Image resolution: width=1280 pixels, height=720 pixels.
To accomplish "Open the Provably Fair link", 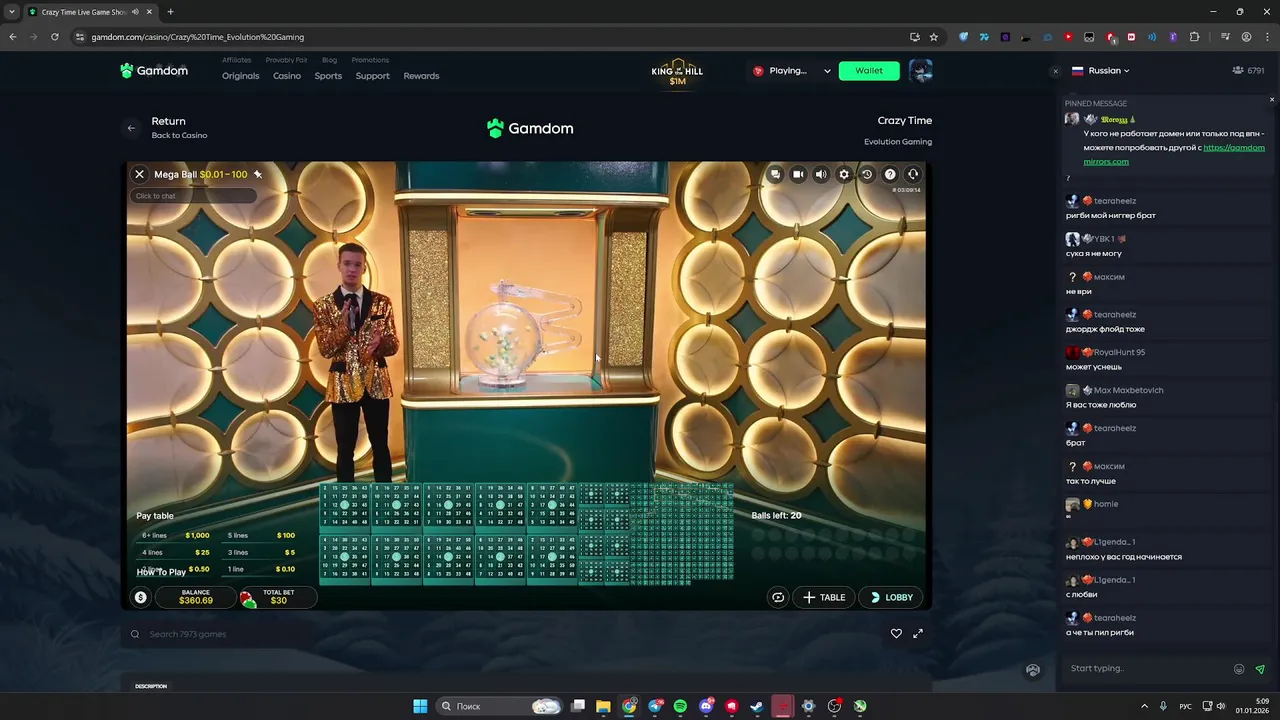I will [287, 60].
